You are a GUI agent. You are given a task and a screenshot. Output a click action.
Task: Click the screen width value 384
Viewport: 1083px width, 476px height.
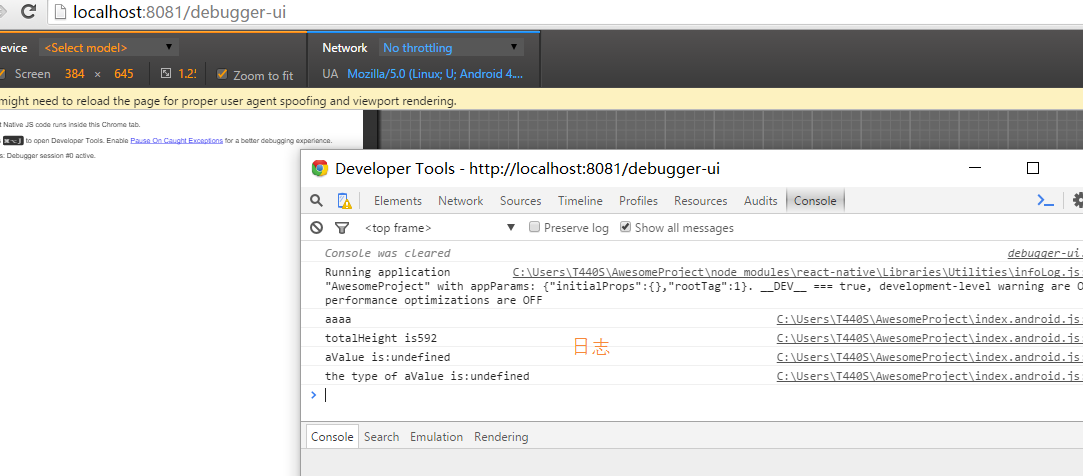tap(74, 74)
